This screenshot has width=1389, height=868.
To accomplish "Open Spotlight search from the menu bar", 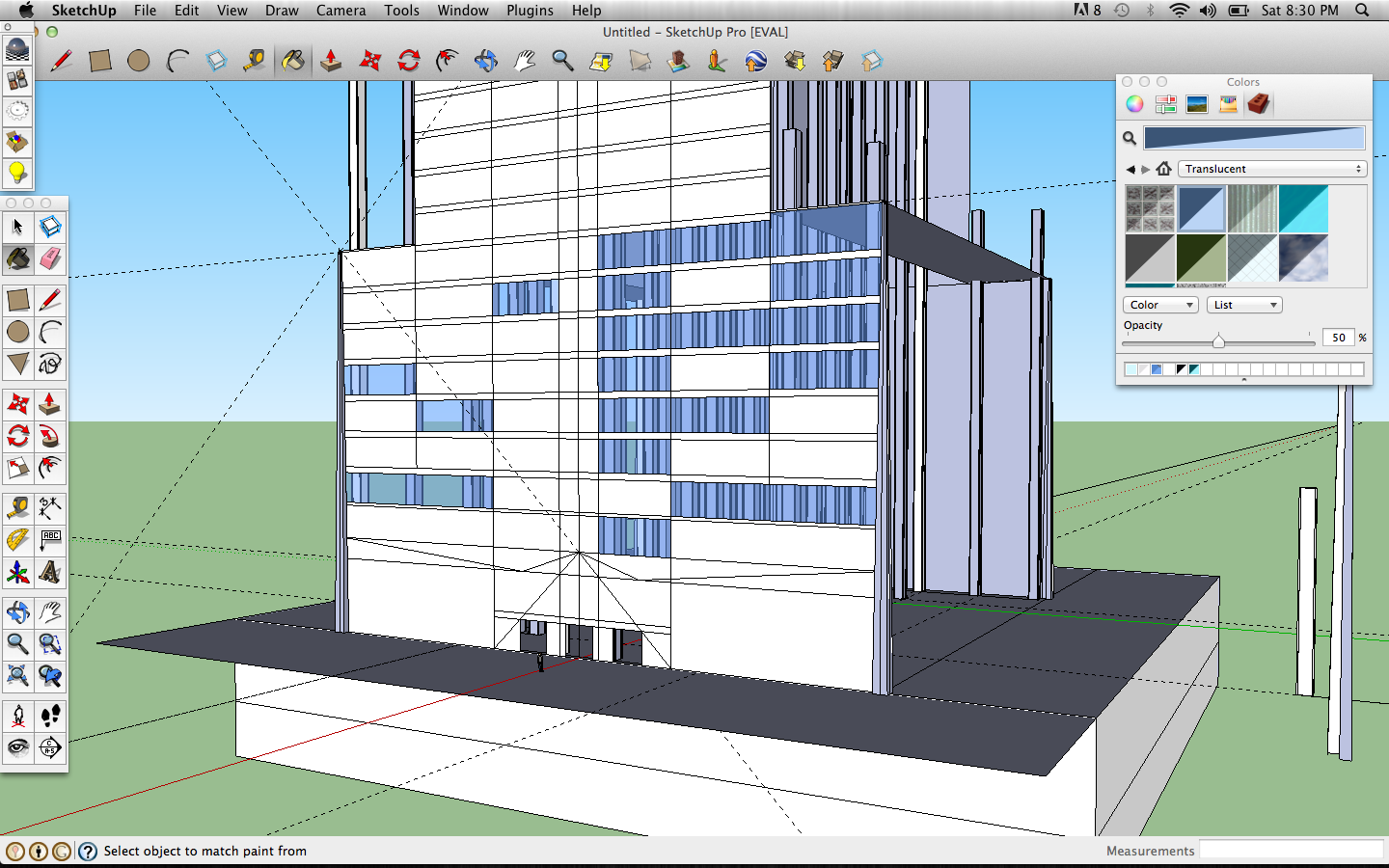I will click(1362, 11).
